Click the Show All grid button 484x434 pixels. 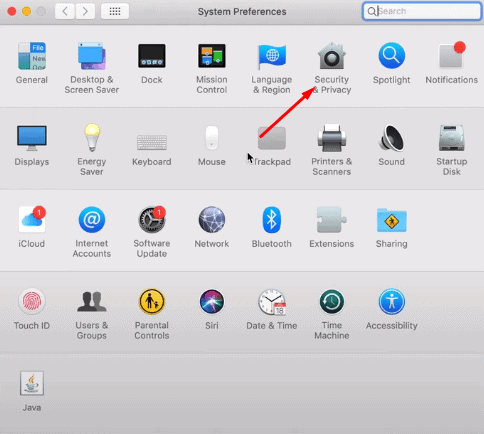pos(115,11)
